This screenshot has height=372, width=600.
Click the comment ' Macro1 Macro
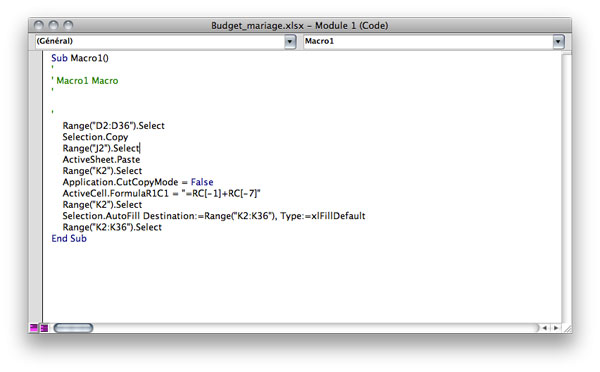[x=85, y=81]
